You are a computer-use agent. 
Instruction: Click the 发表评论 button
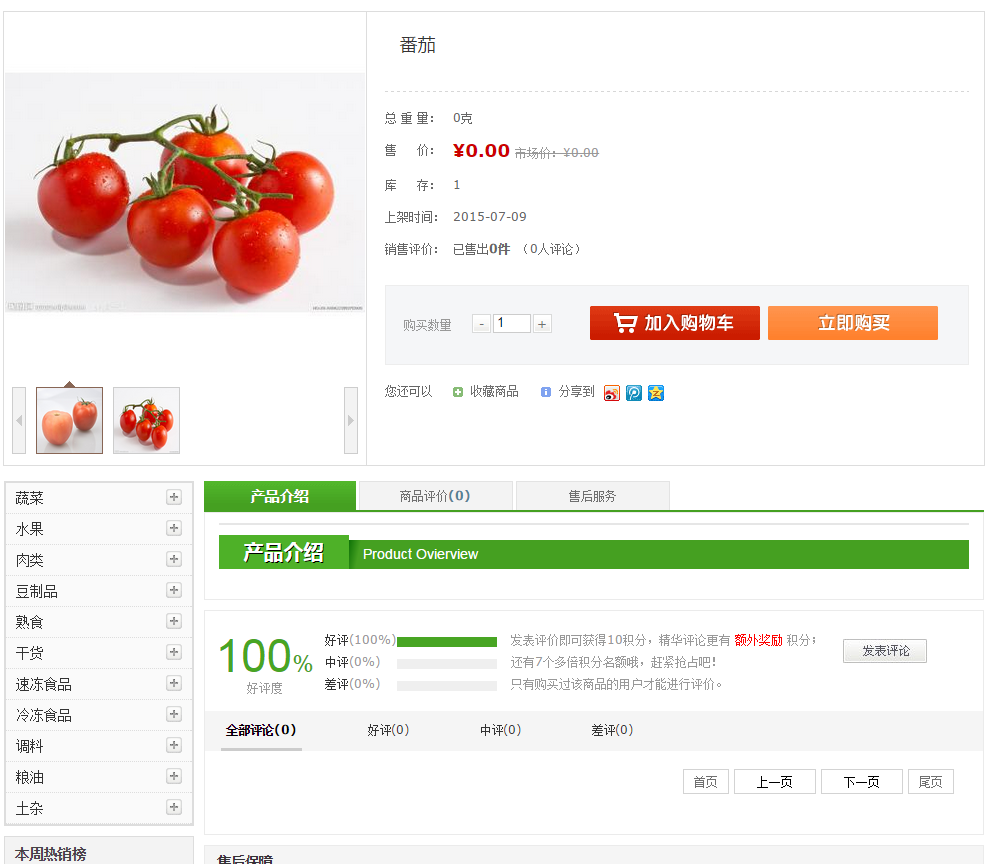pos(885,651)
